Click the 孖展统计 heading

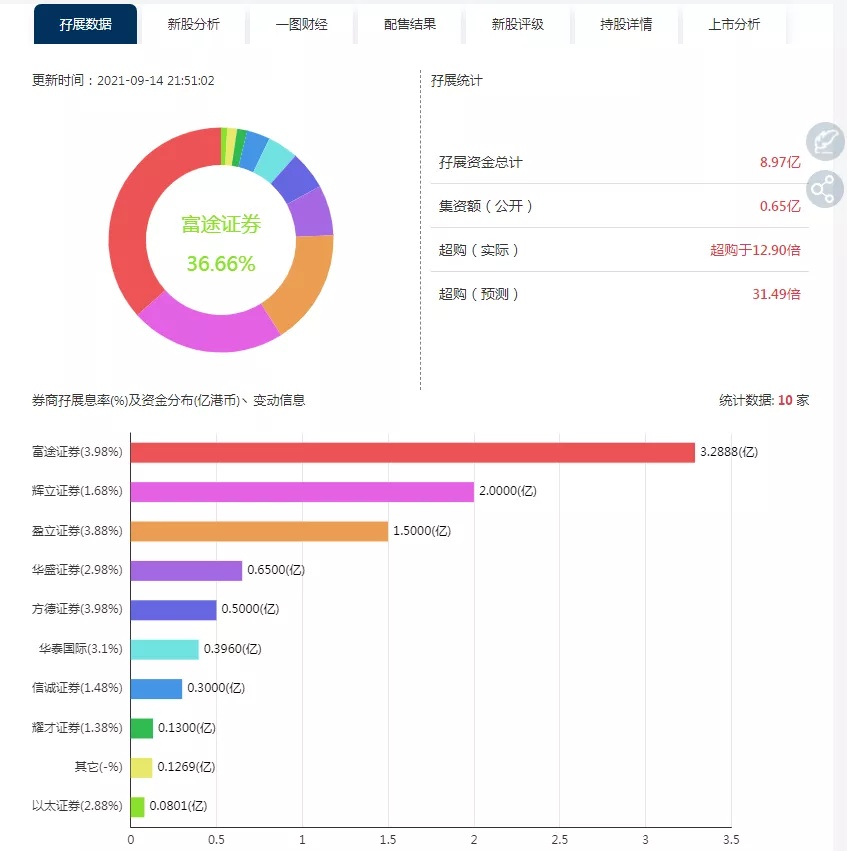(456, 81)
